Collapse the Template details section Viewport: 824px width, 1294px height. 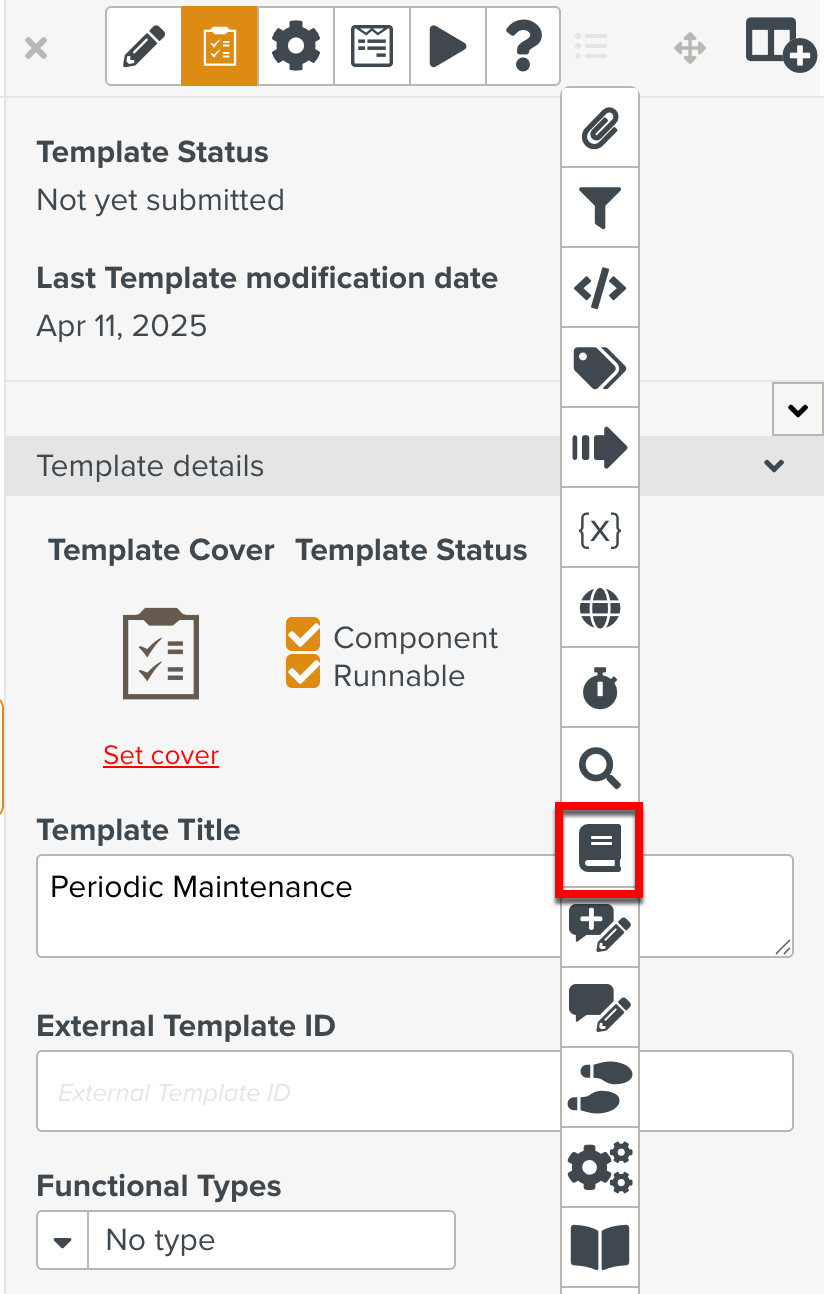coord(772,466)
